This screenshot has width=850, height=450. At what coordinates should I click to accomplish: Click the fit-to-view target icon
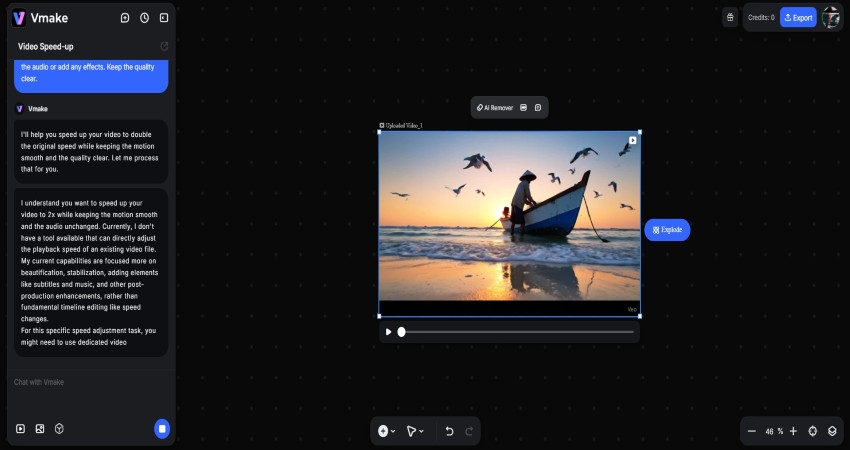pos(813,431)
